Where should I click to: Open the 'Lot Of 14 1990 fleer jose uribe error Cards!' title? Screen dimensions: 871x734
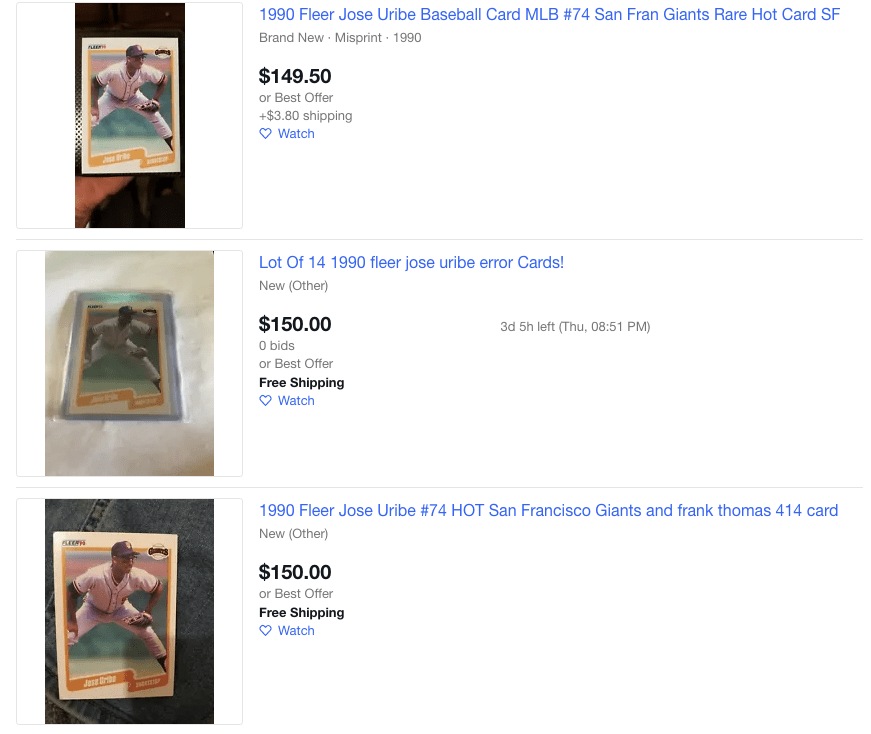click(x=411, y=263)
